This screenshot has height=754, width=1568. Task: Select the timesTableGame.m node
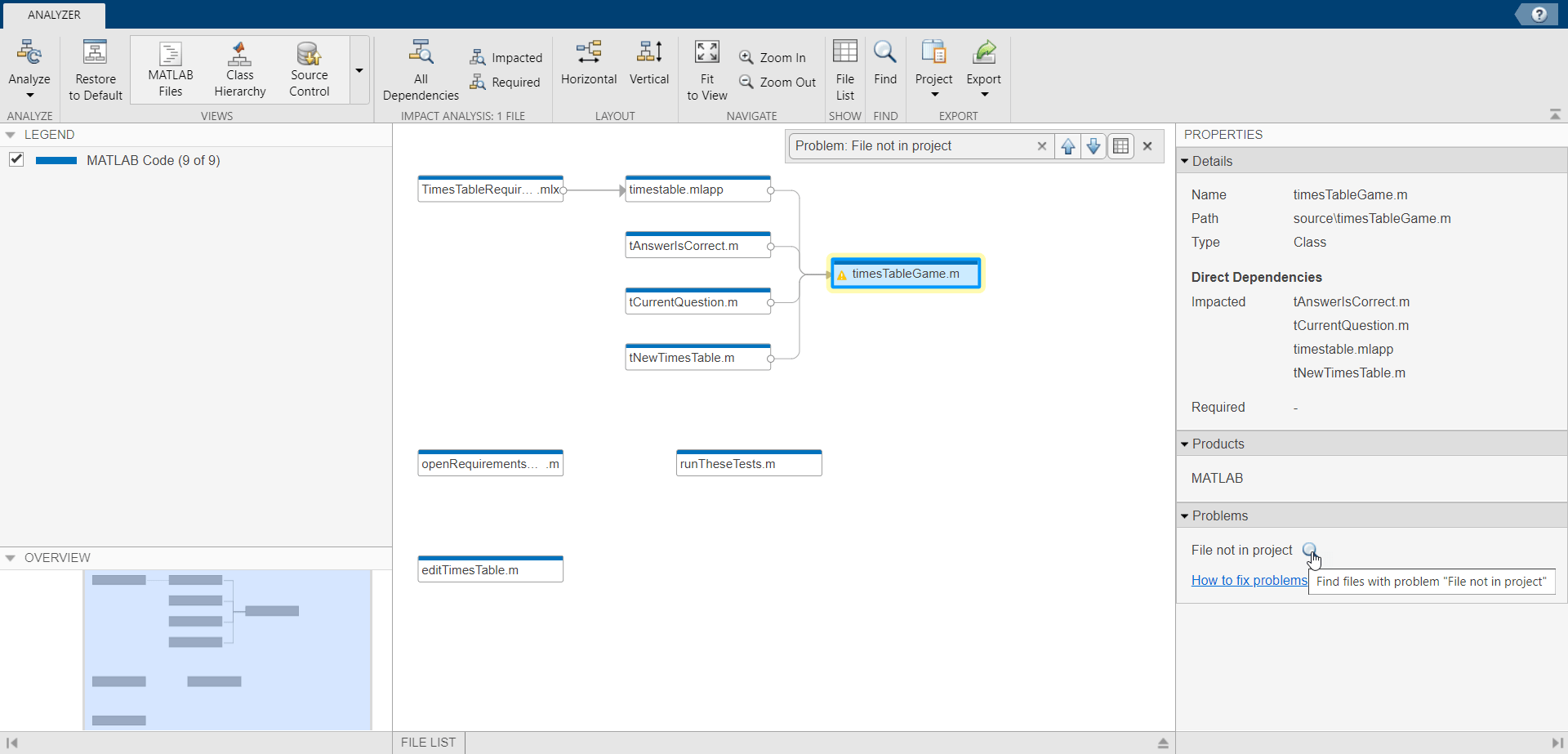[905, 274]
